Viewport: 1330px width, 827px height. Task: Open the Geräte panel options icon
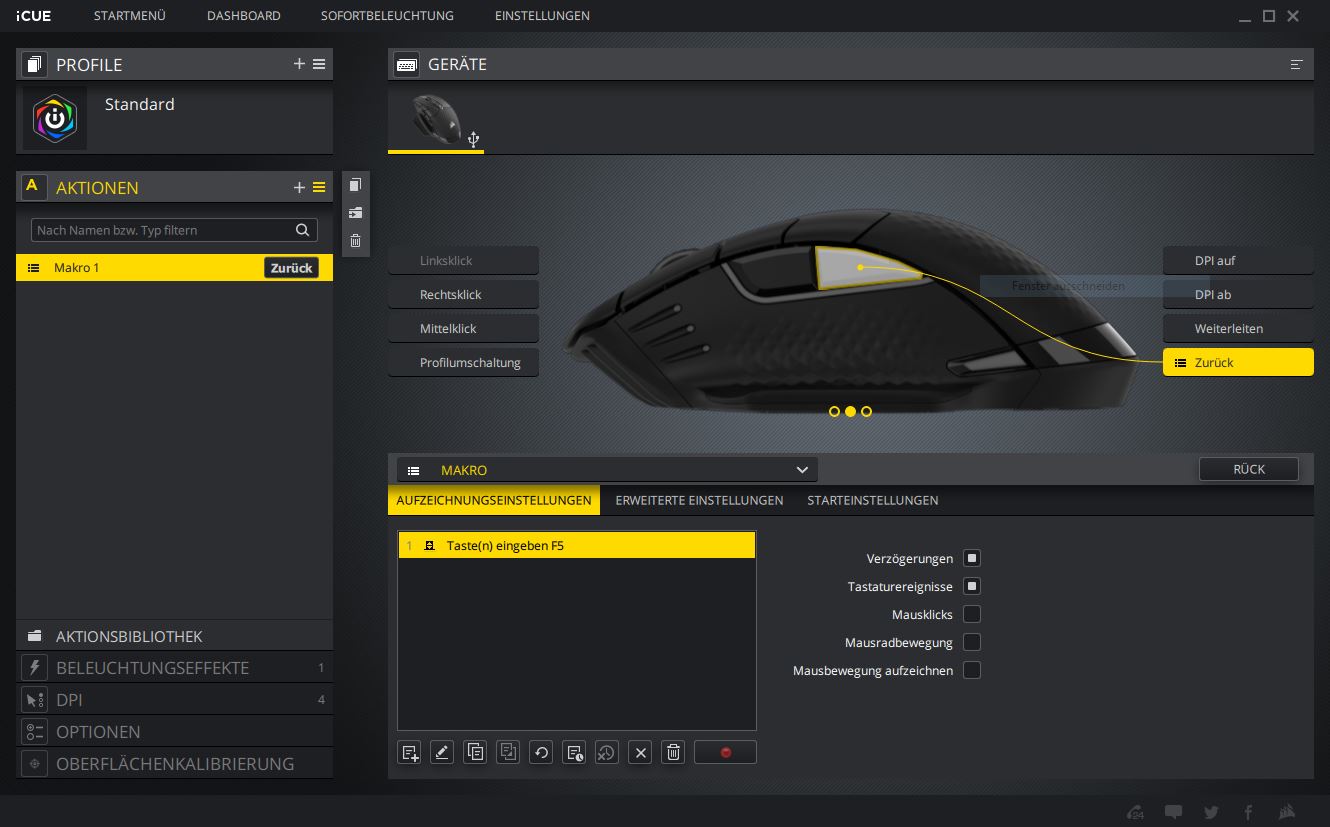point(1297,64)
